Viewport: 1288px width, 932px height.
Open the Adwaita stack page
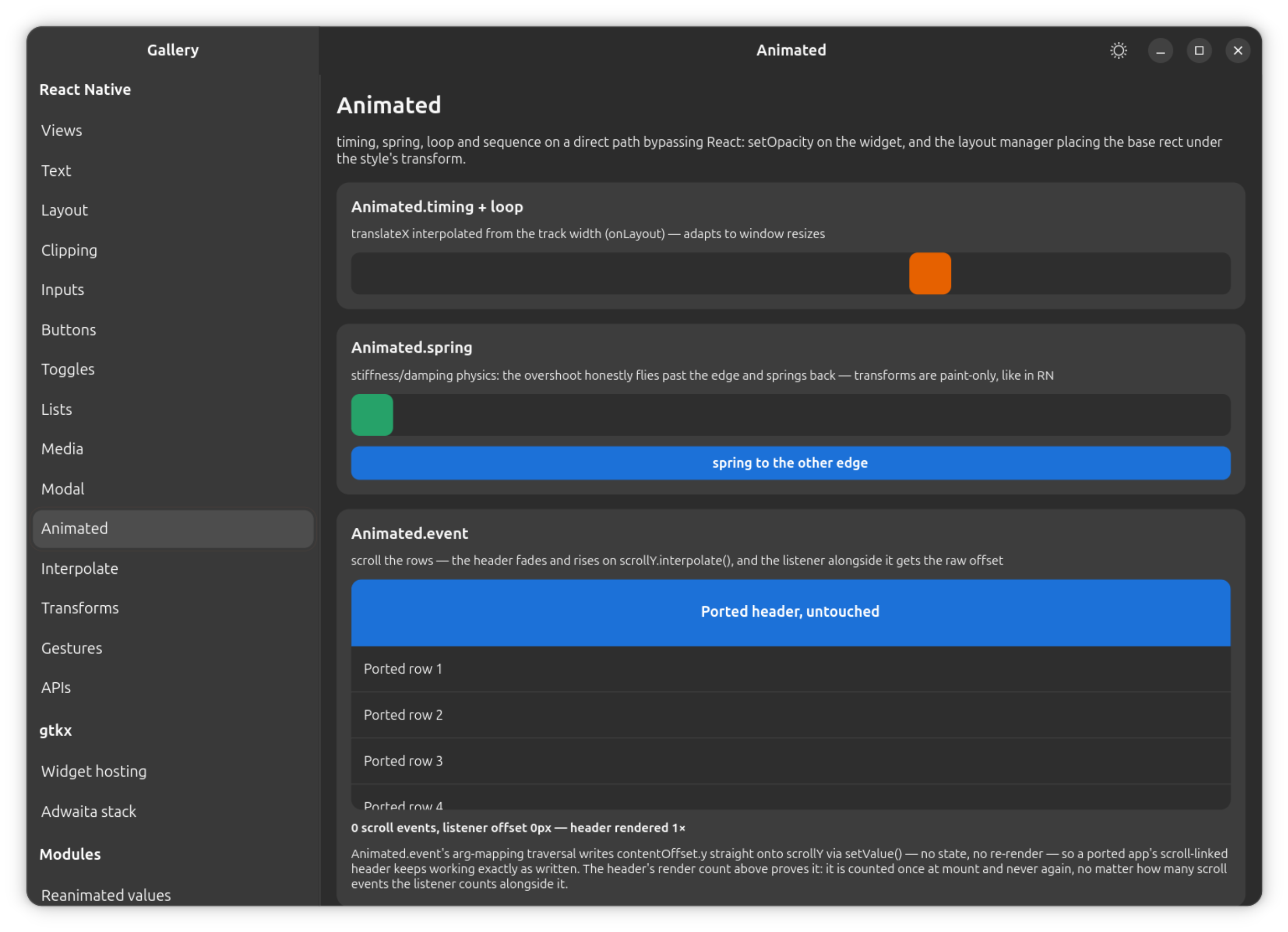tap(173, 811)
